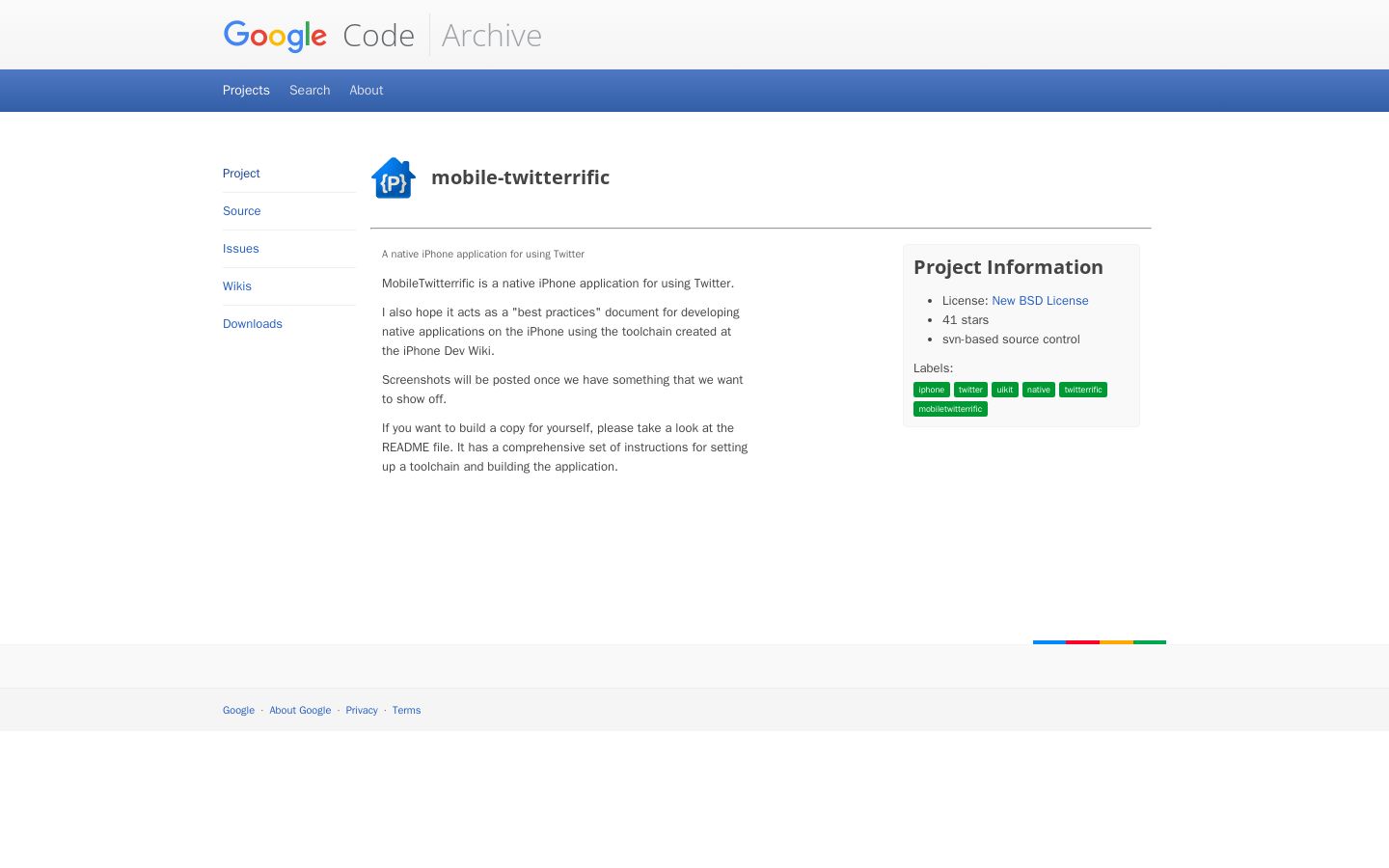Viewport: 1389px width, 868px height.
Task: Click the 'A native iPhone application' summary line
Action: [x=483, y=255]
